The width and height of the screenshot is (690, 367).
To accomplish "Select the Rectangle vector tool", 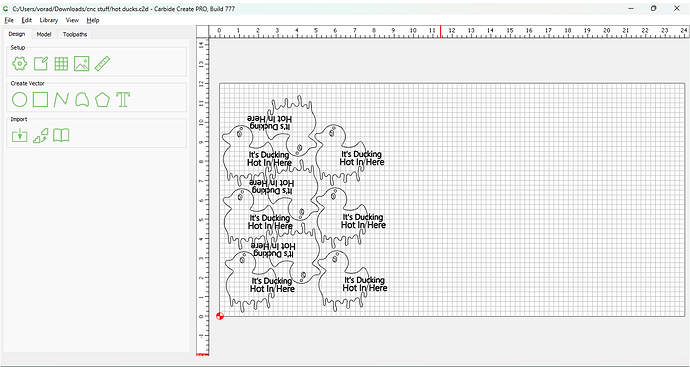I will point(40,100).
